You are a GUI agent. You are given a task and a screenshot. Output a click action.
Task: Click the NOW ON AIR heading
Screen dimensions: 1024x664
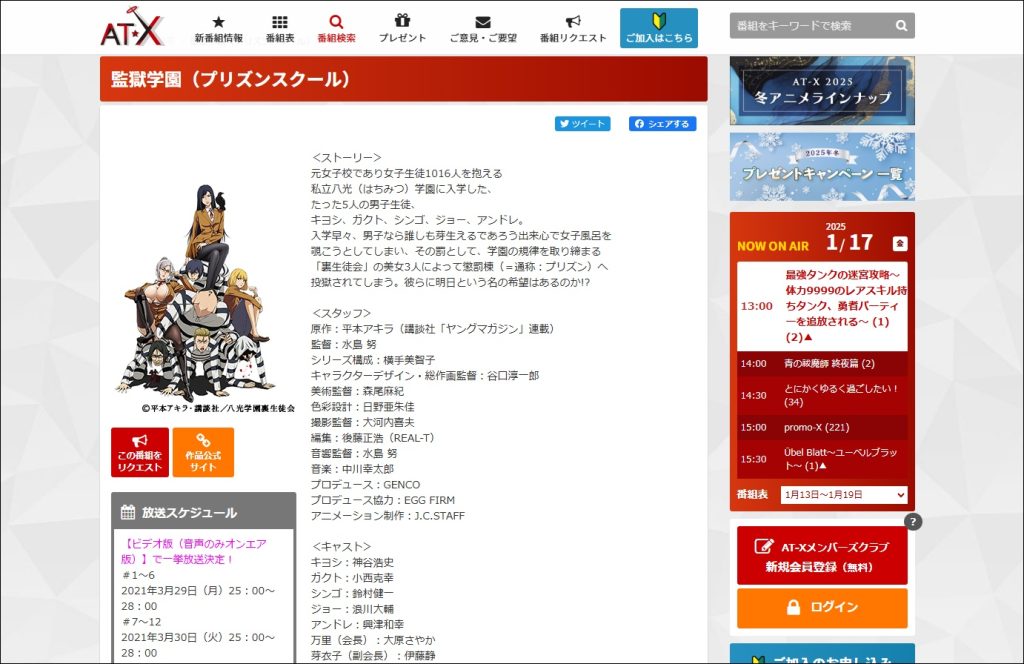773,246
